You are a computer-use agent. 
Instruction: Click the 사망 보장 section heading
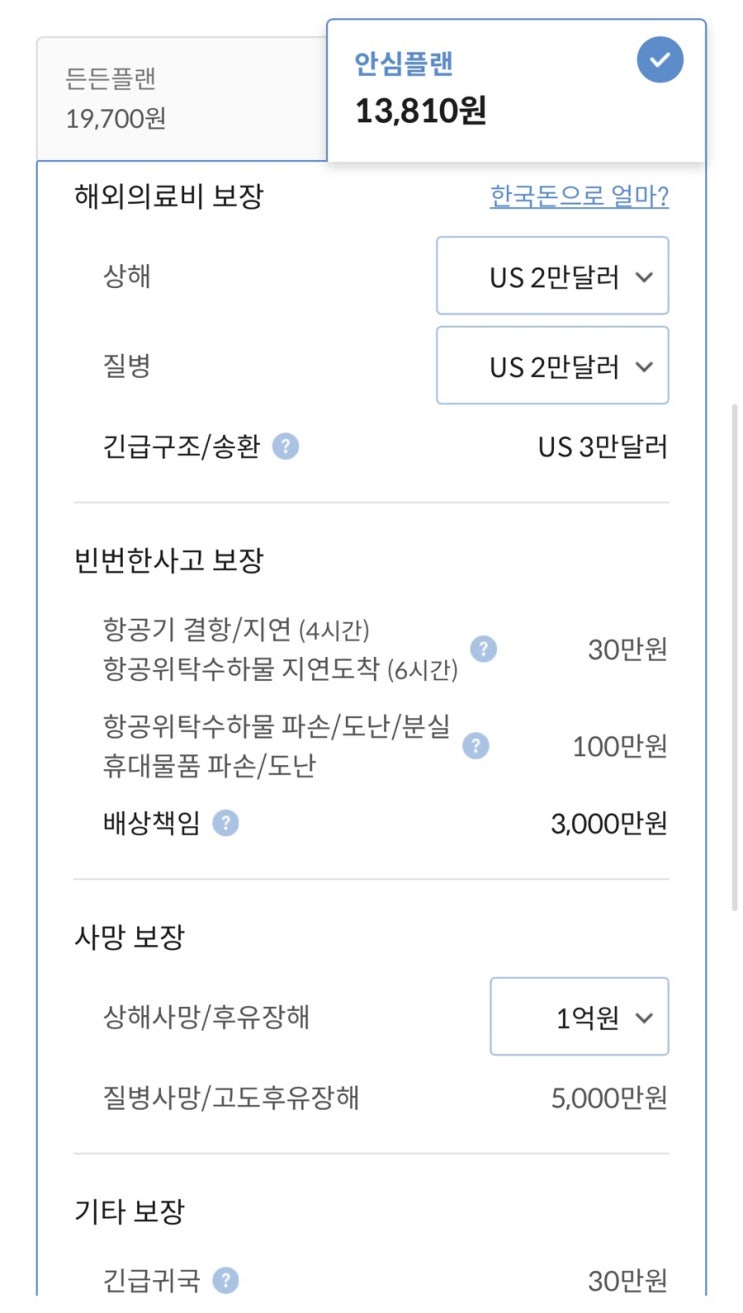pyautogui.click(x=129, y=937)
